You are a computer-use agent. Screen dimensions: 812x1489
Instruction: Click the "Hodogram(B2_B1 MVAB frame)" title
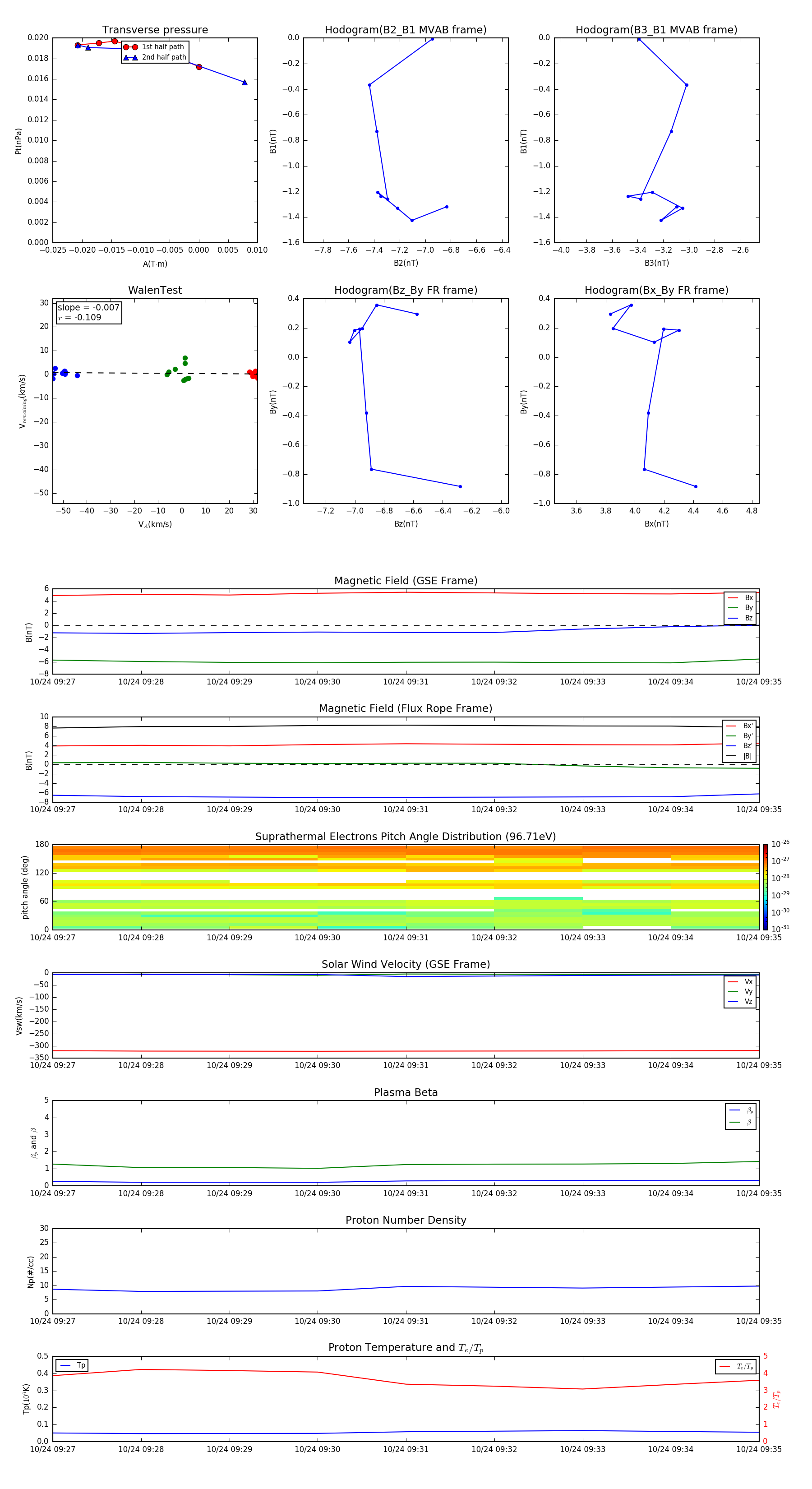(406, 29)
